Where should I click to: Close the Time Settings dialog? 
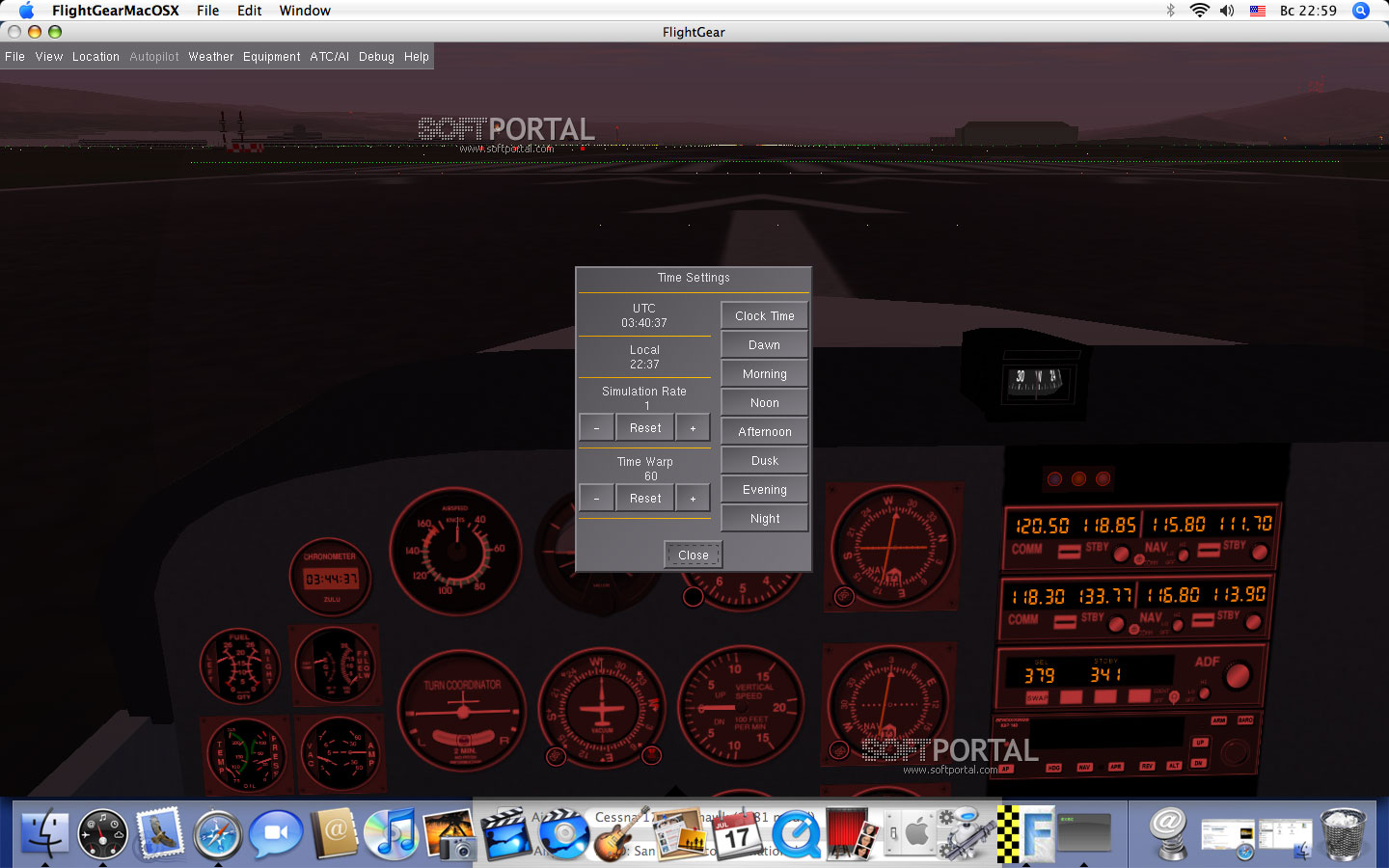point(693,555)
